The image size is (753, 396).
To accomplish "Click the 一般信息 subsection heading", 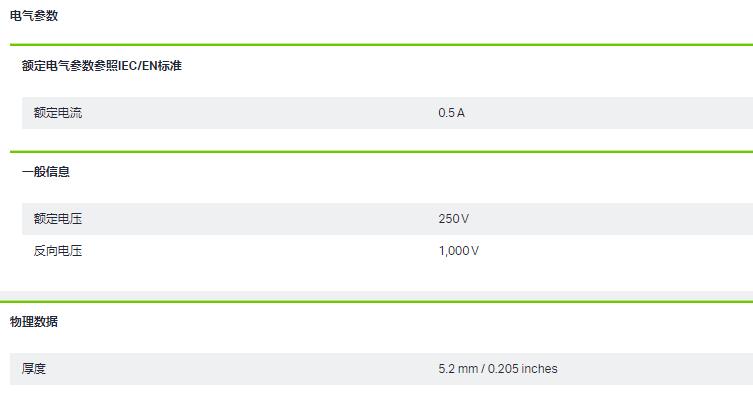I will (46, 172).
